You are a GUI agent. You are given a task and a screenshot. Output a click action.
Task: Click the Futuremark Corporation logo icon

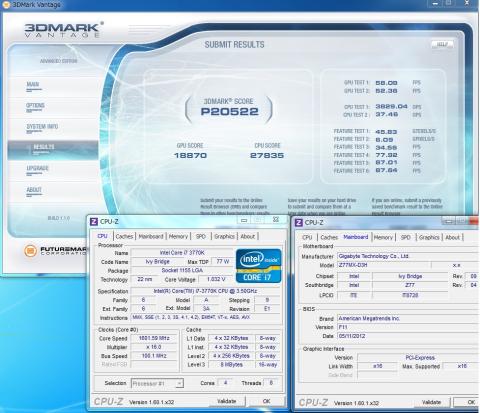pyautogui.click(x=30, y=251)
